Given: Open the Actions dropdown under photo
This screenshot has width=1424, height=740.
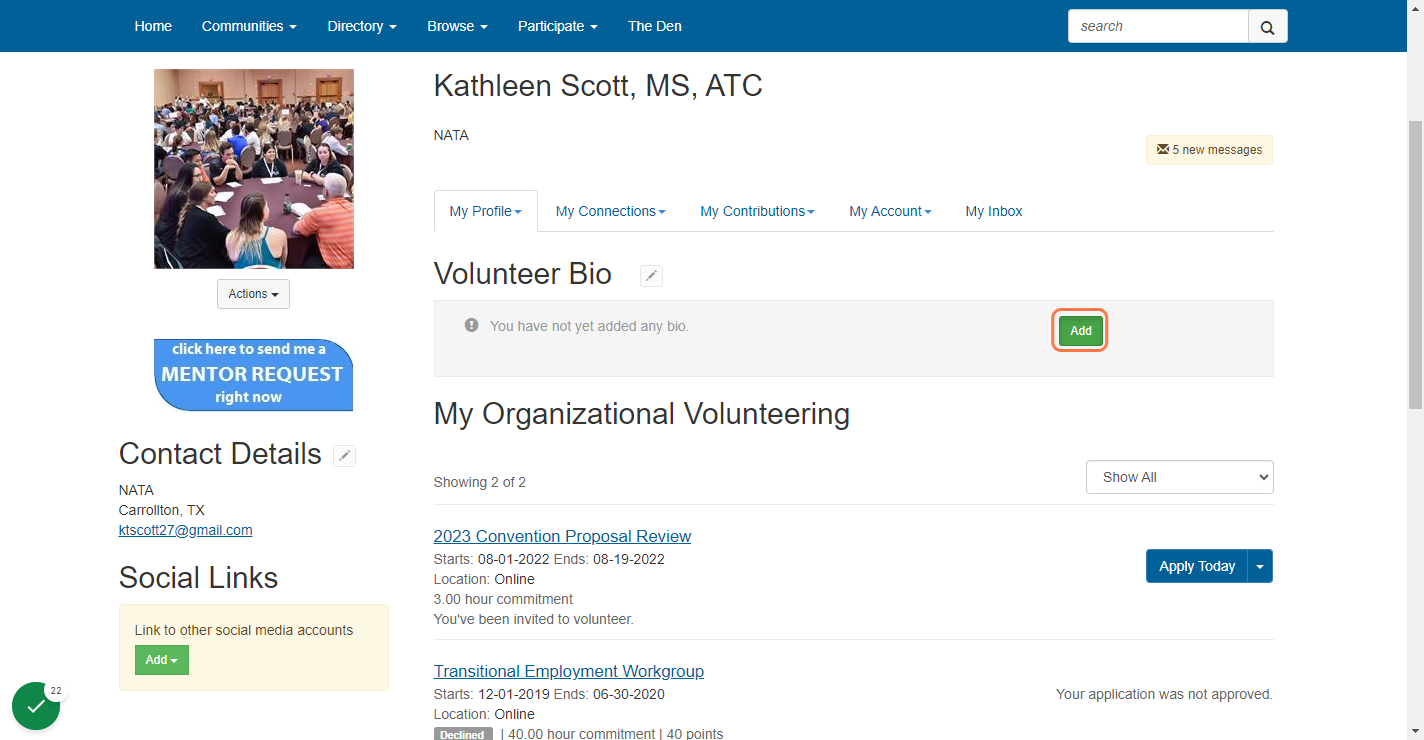Looking at the screenshot, I should [253, 294].
